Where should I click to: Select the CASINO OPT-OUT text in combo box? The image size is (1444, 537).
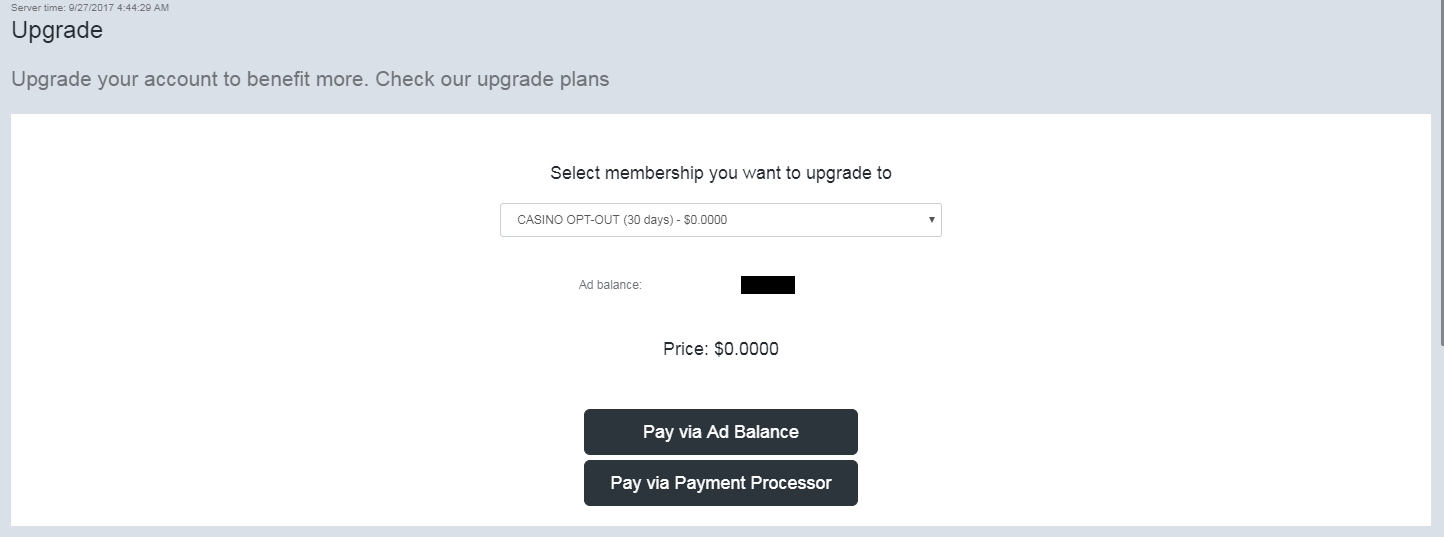tap(568, 220)
